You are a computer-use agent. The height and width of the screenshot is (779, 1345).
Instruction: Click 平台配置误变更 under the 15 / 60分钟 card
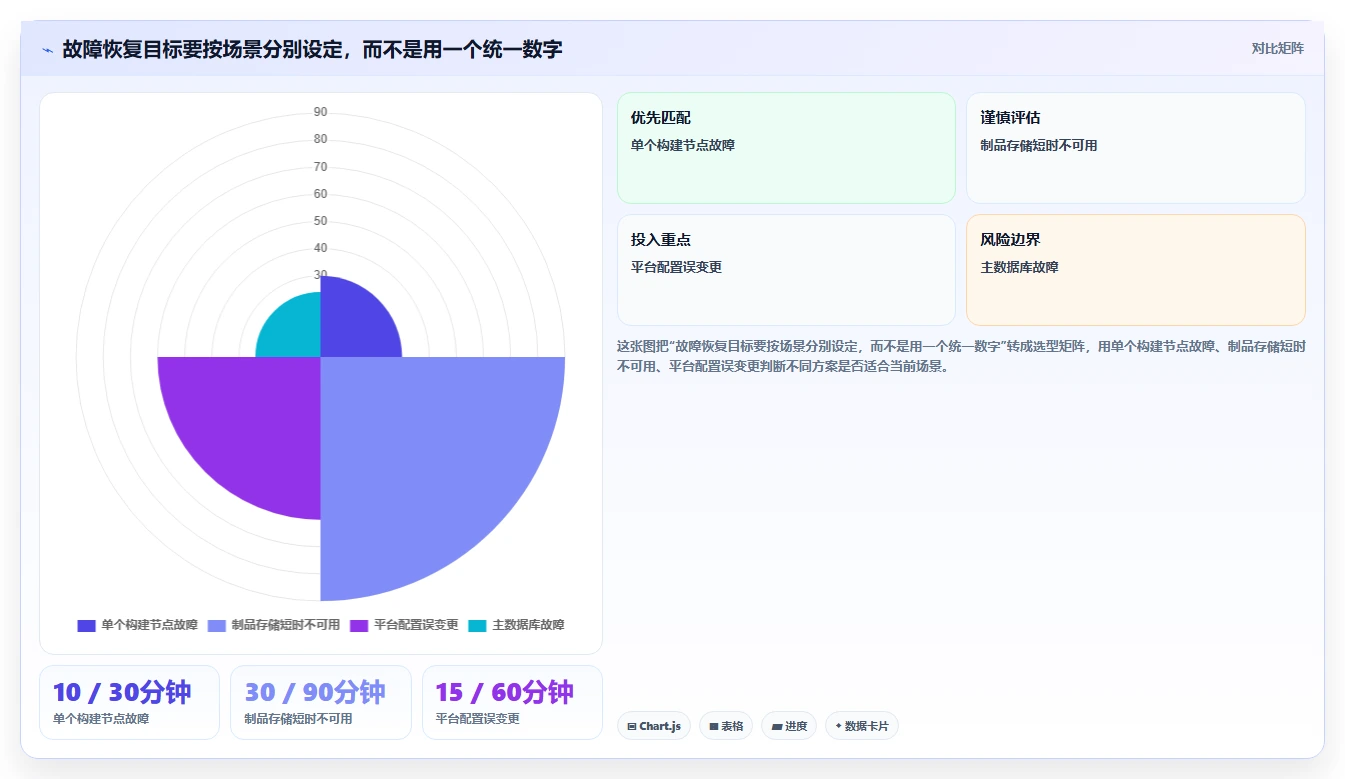[x=478, y=719]
